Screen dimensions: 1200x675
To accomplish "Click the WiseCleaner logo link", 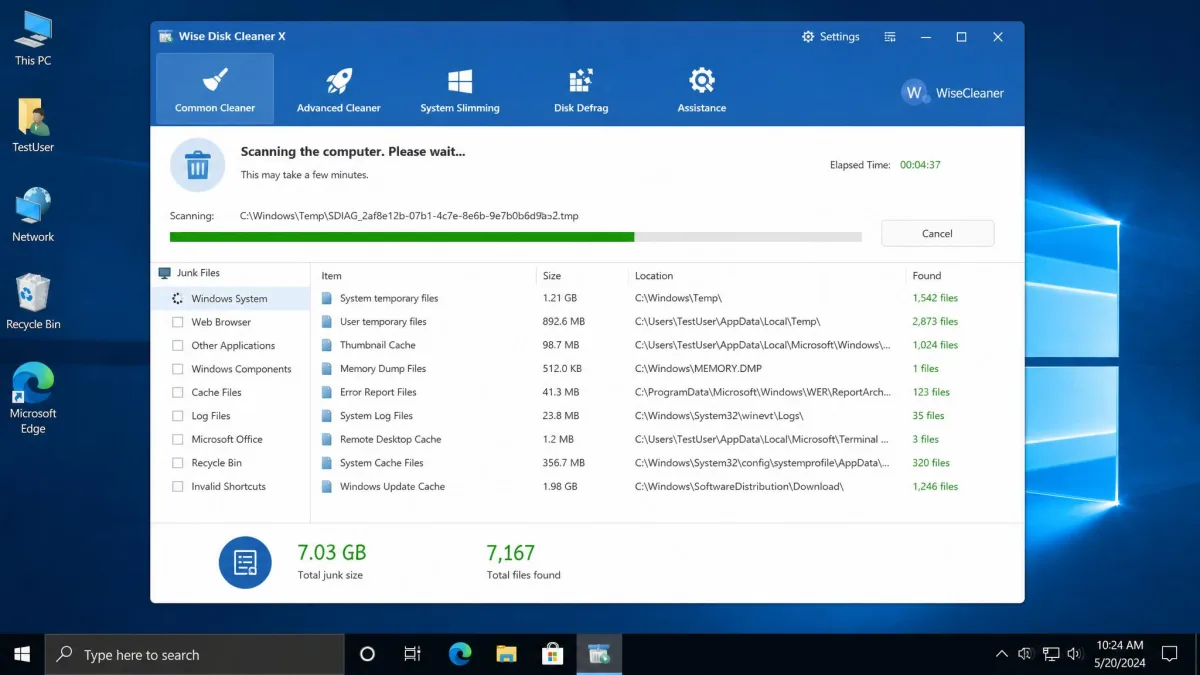I will pyautogui.click(x=952, y=93).
